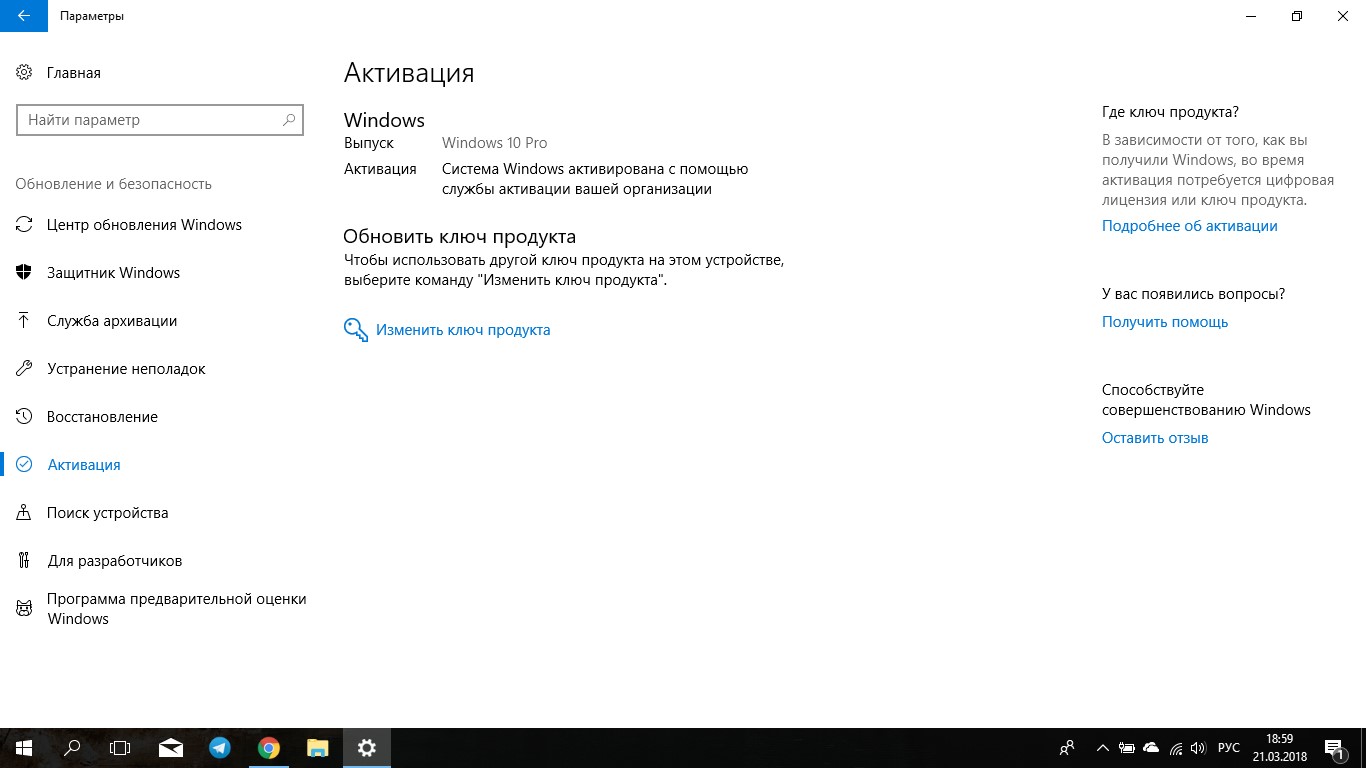Open the Windows Start menu
The height and width of the screenshot is (768, 1366).
[x=24, y=748]
